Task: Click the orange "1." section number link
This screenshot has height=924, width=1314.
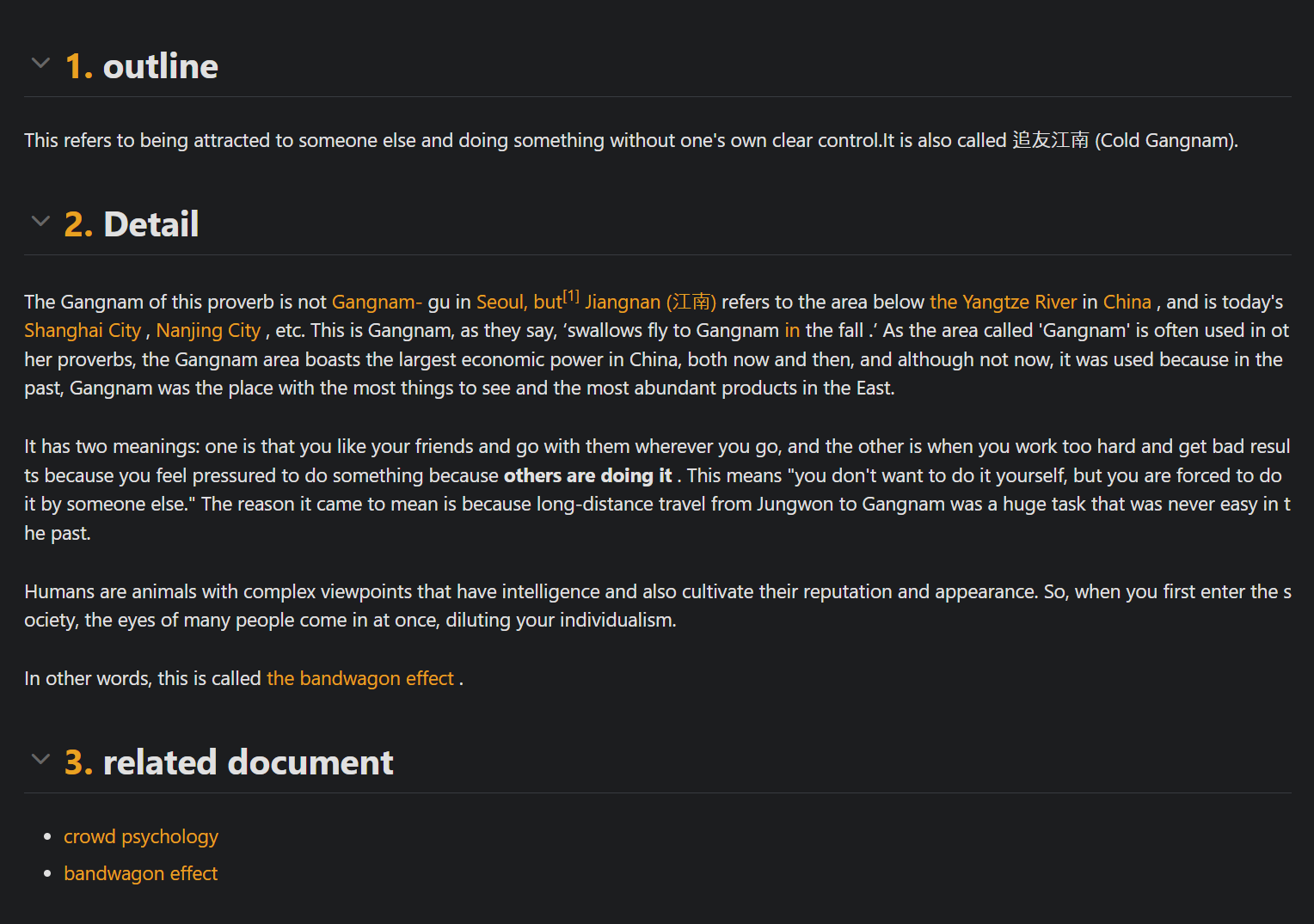Action: [x=79, y=66]
